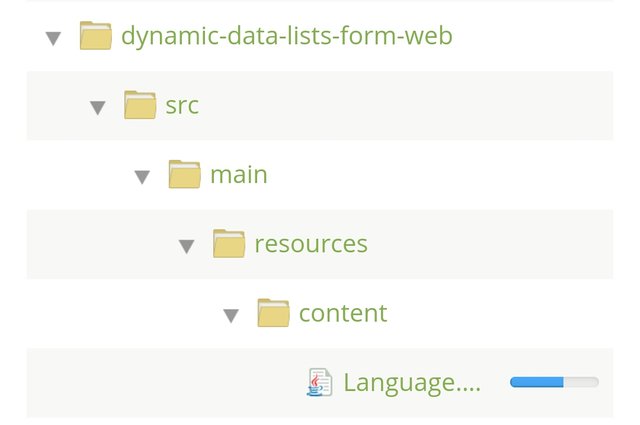Open the content folder label
Screen dimensions: 640x425
[x=343, y=313]
